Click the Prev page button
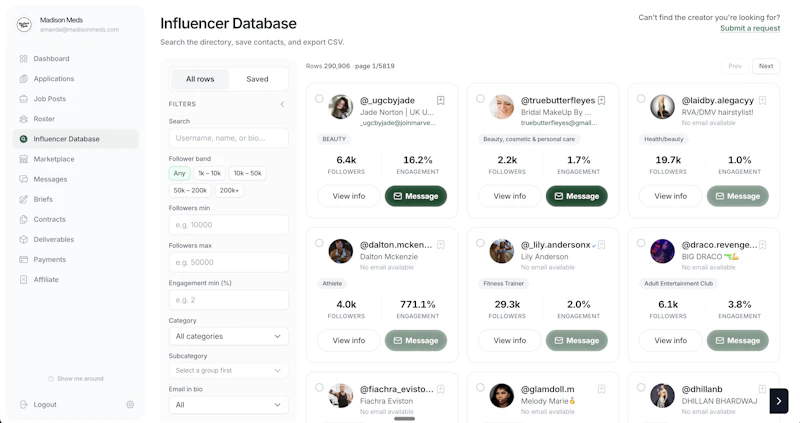800x423 pixels. [x=735, y=66]
